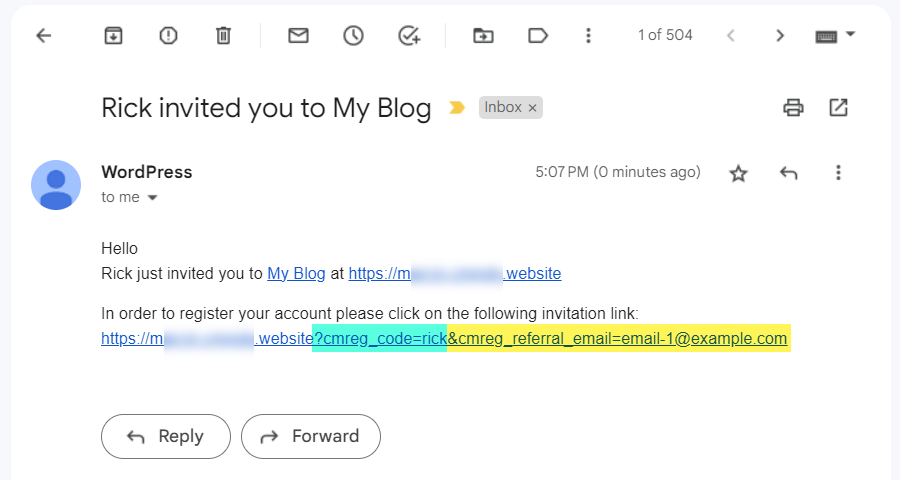Open the toolbar's More options menu
This screenshot has width=900, height=480.
(588, 36)
